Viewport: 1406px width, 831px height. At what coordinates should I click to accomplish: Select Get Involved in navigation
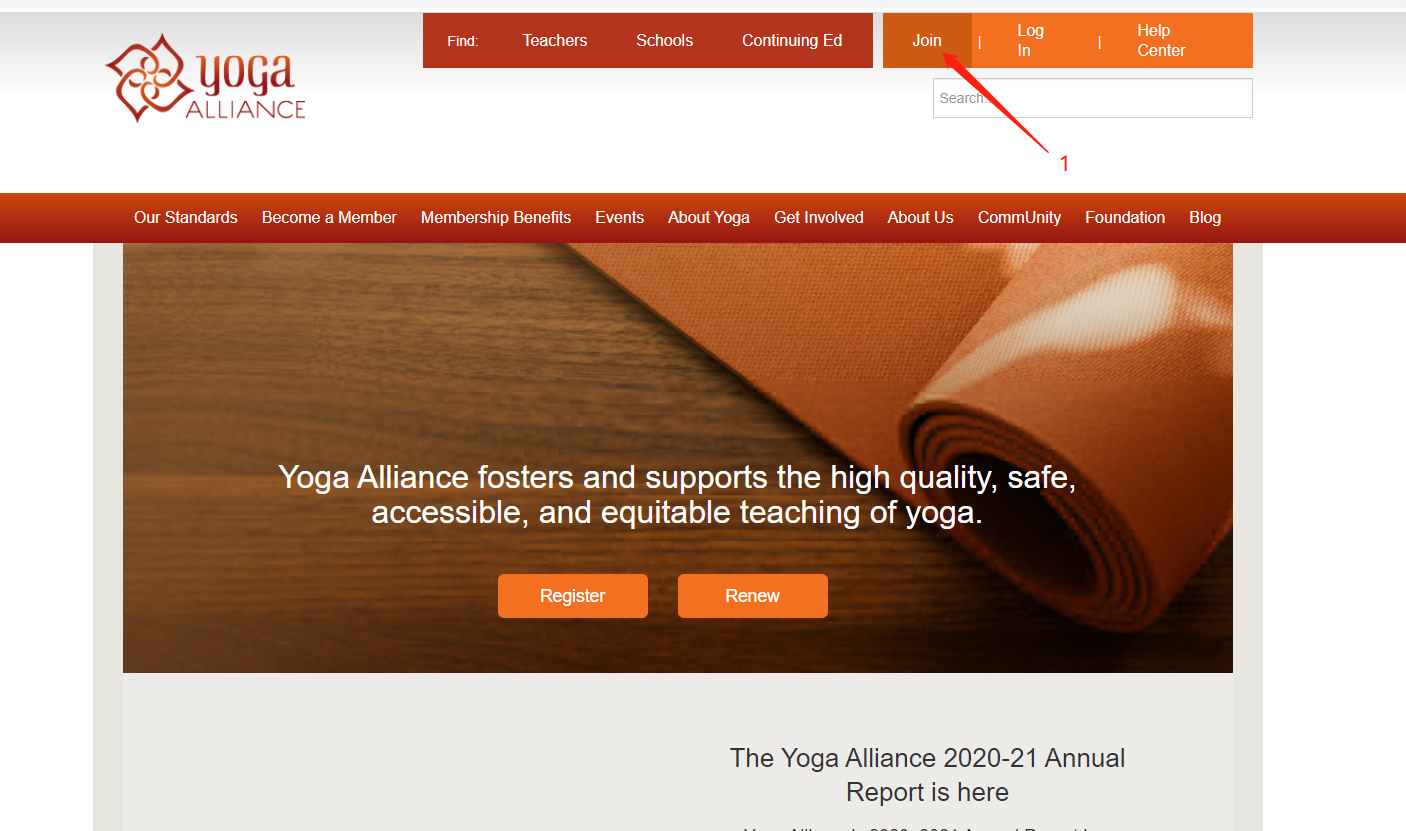pos(819,218)
